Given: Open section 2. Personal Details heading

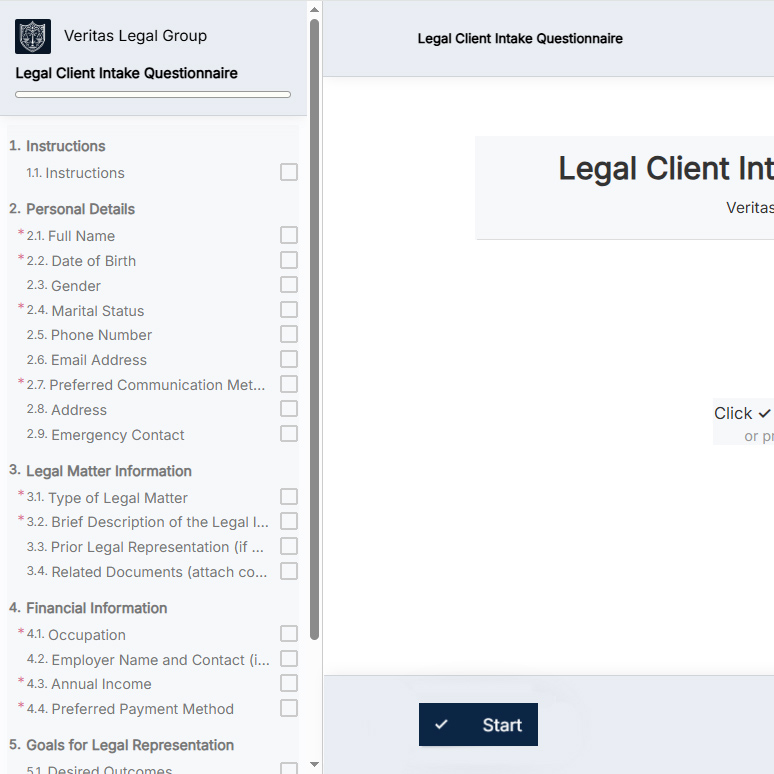Looking at the screenshot, I should pos(72,209).
